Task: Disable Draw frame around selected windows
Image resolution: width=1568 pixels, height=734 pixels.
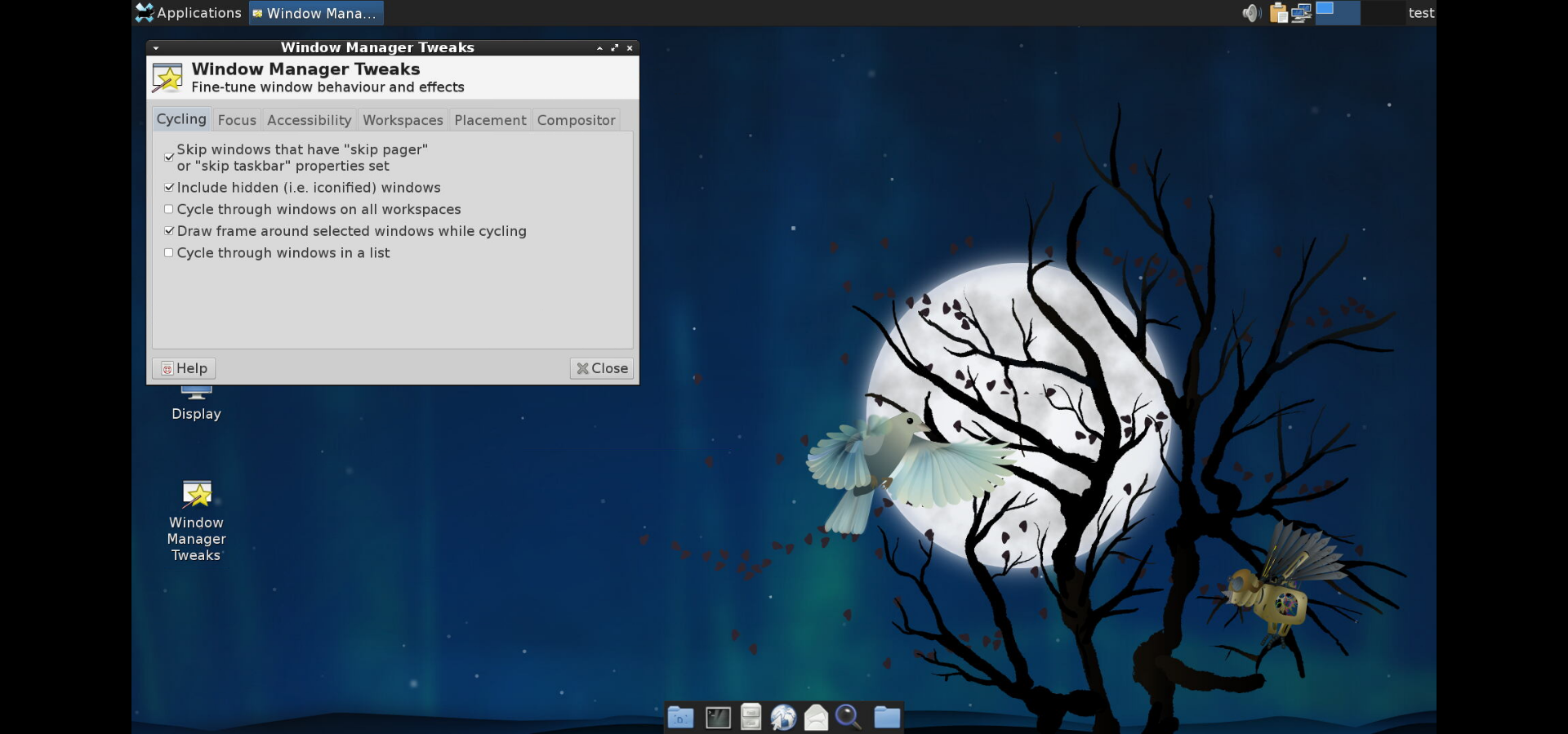Action: [169, 231]
